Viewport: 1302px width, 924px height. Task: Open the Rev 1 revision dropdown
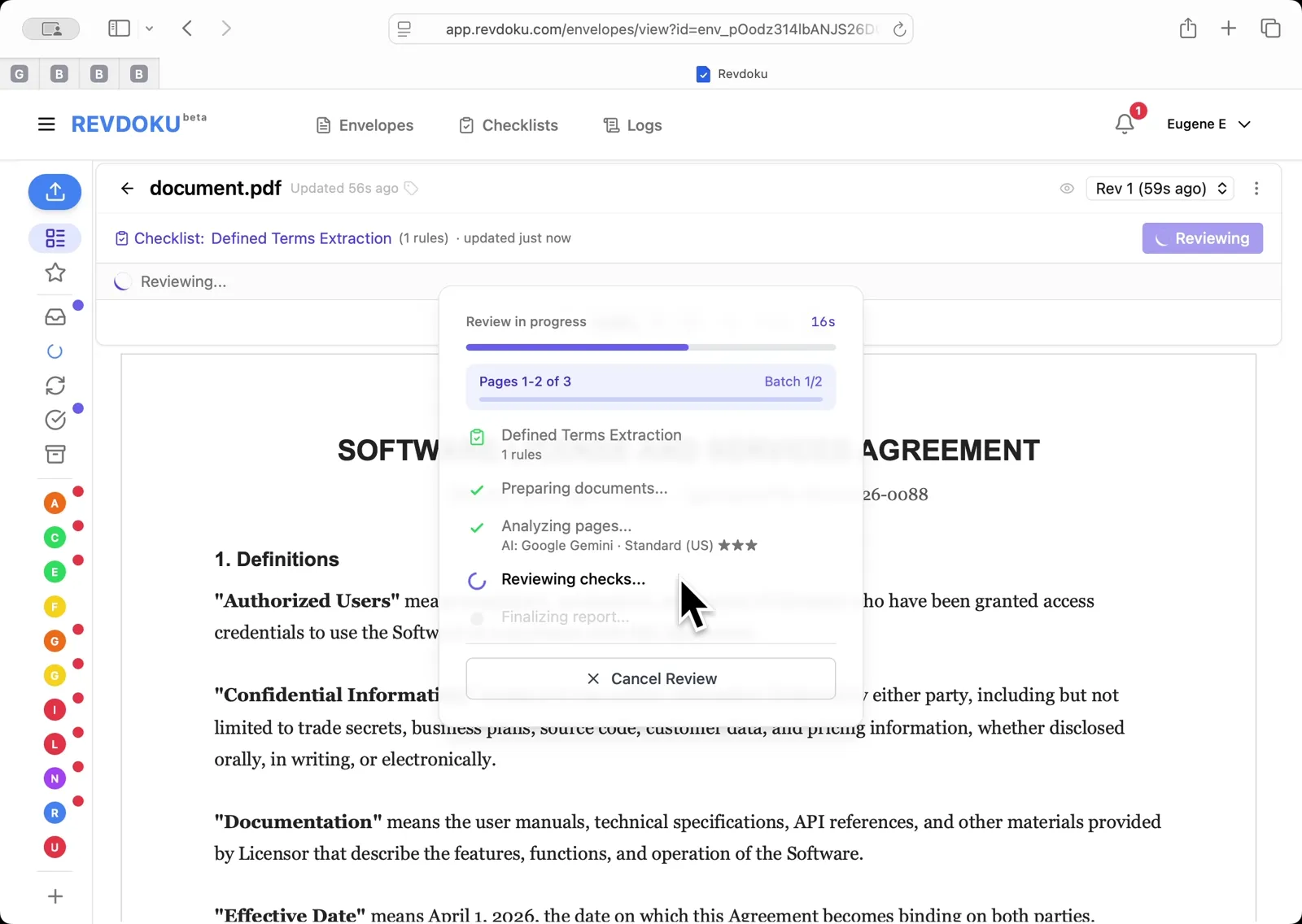(x=1160, y=188)
